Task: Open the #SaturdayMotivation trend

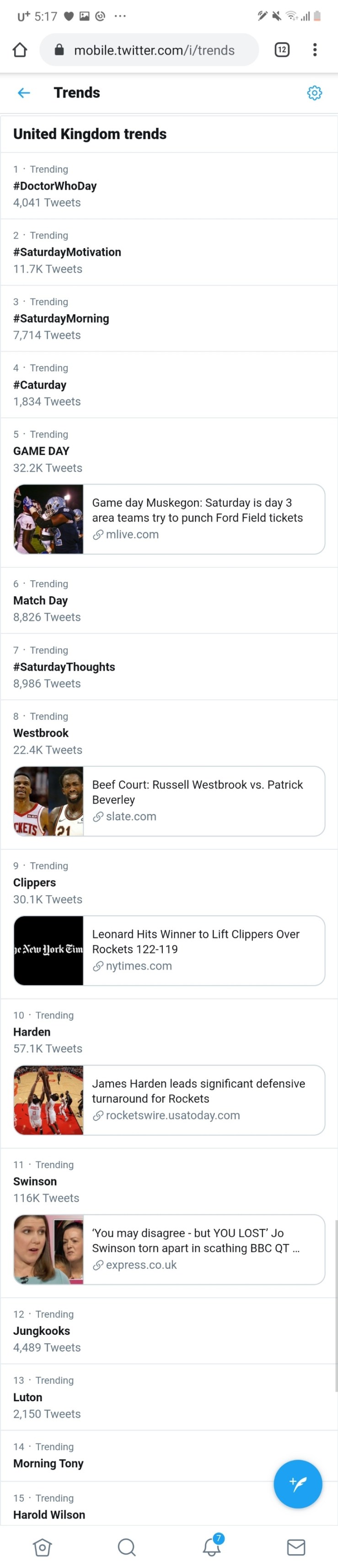Action: [67, 252]
